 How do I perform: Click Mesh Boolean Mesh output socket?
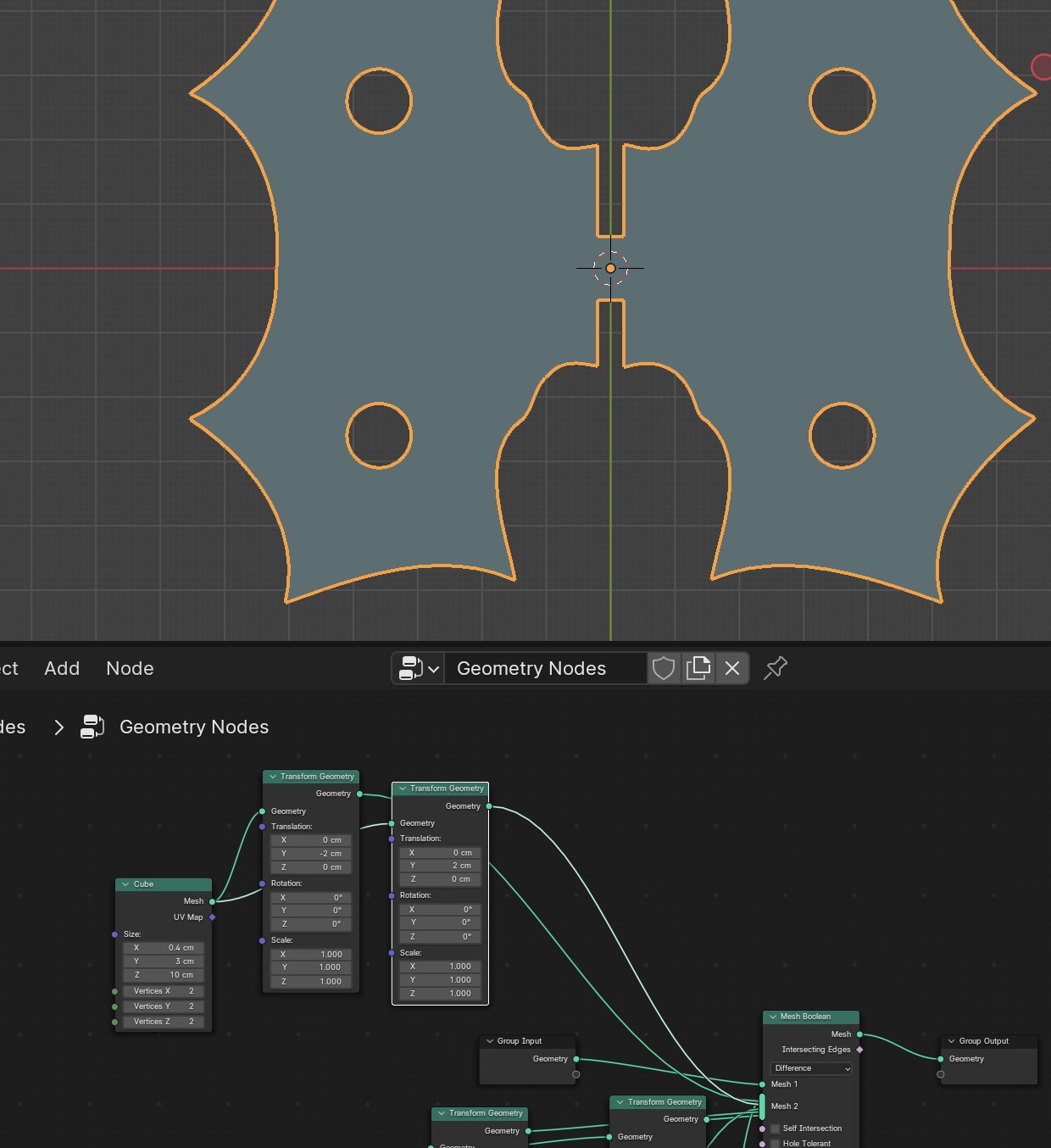[x=859, y=1034]
